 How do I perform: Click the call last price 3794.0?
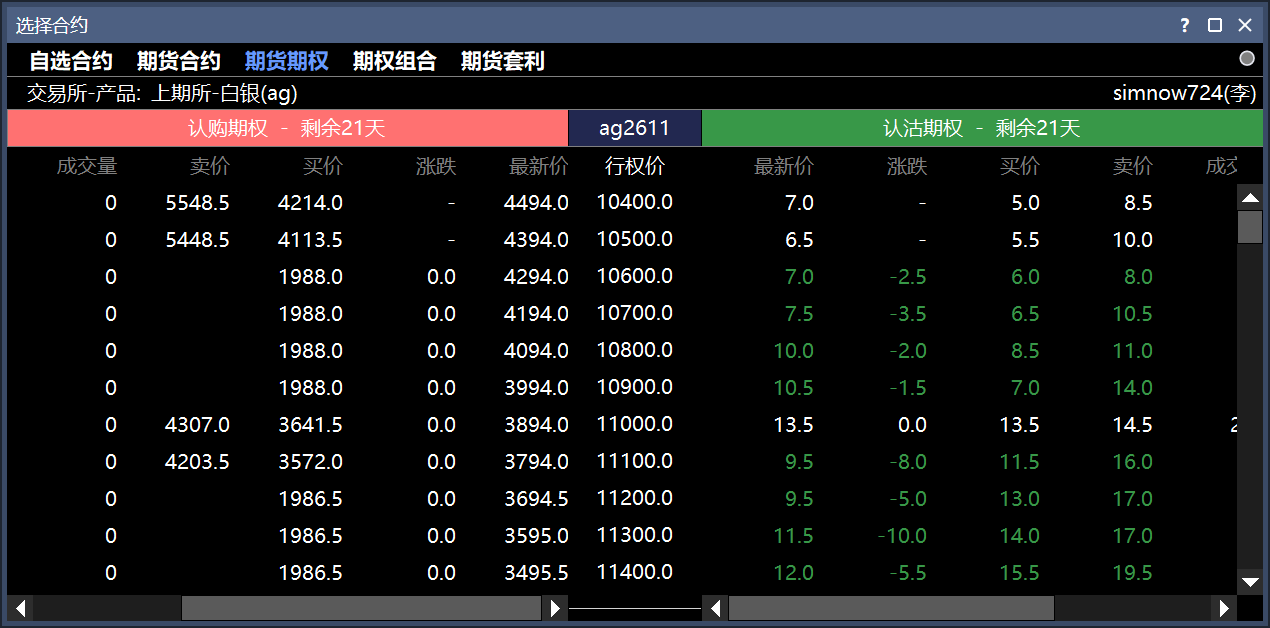537,462
